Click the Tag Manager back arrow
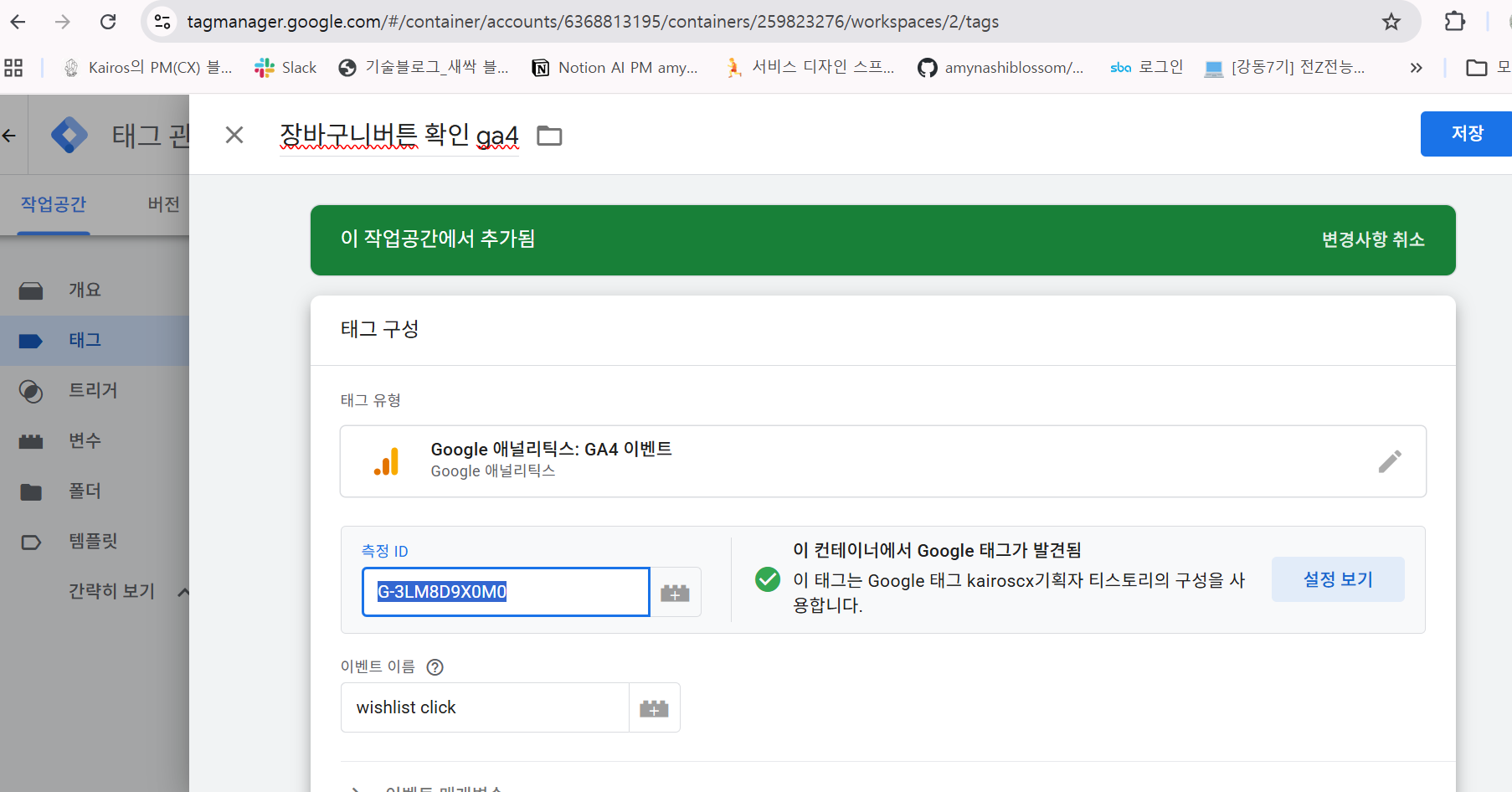Screen dimensions: 1512x792 click(9, 136)
